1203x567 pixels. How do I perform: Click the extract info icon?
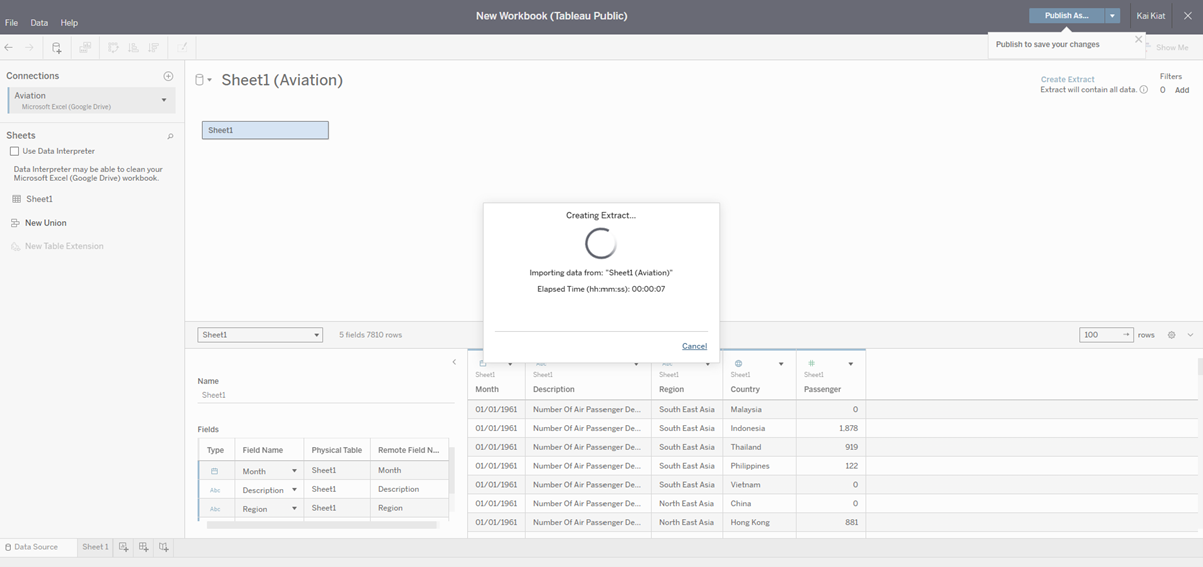(1144, 90)
